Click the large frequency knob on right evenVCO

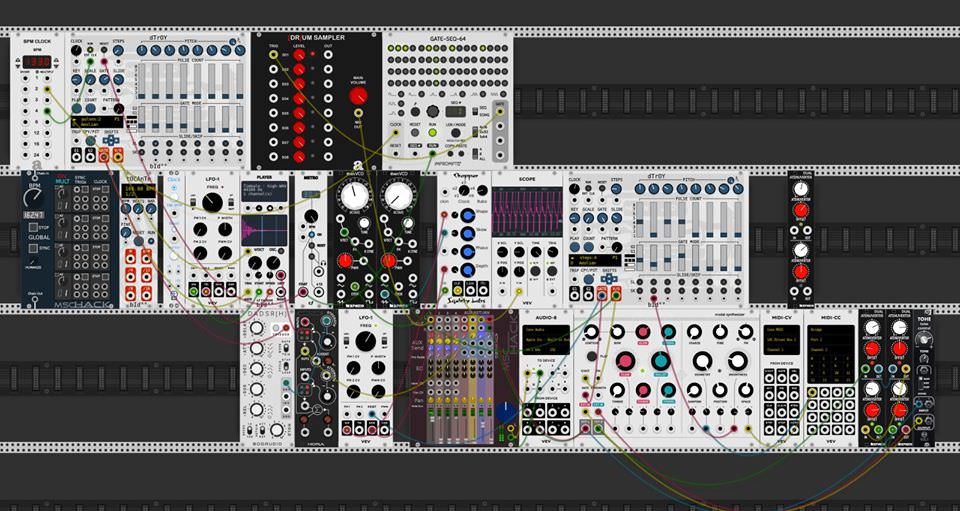point(399,195)
